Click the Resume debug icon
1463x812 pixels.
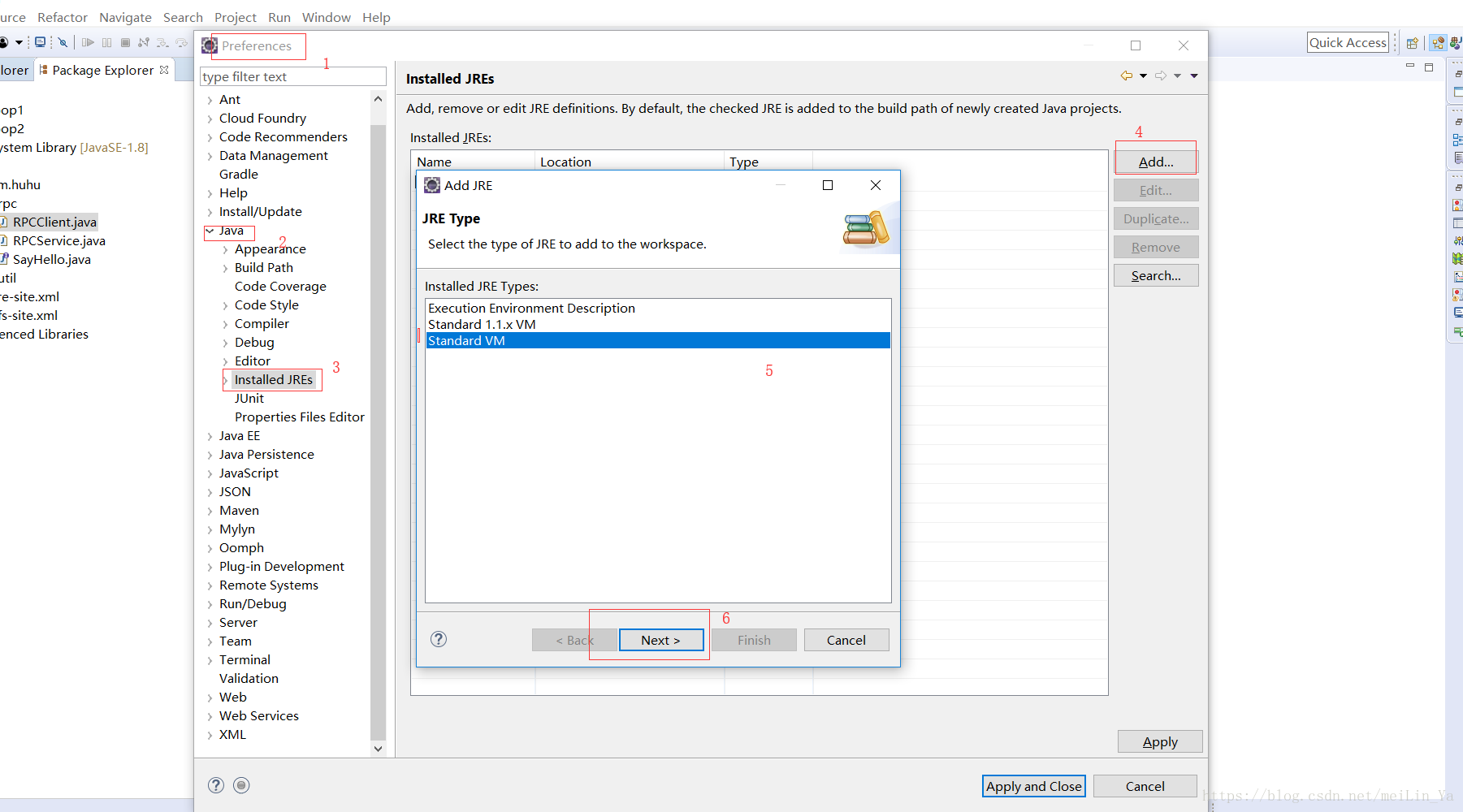[88, 42]
